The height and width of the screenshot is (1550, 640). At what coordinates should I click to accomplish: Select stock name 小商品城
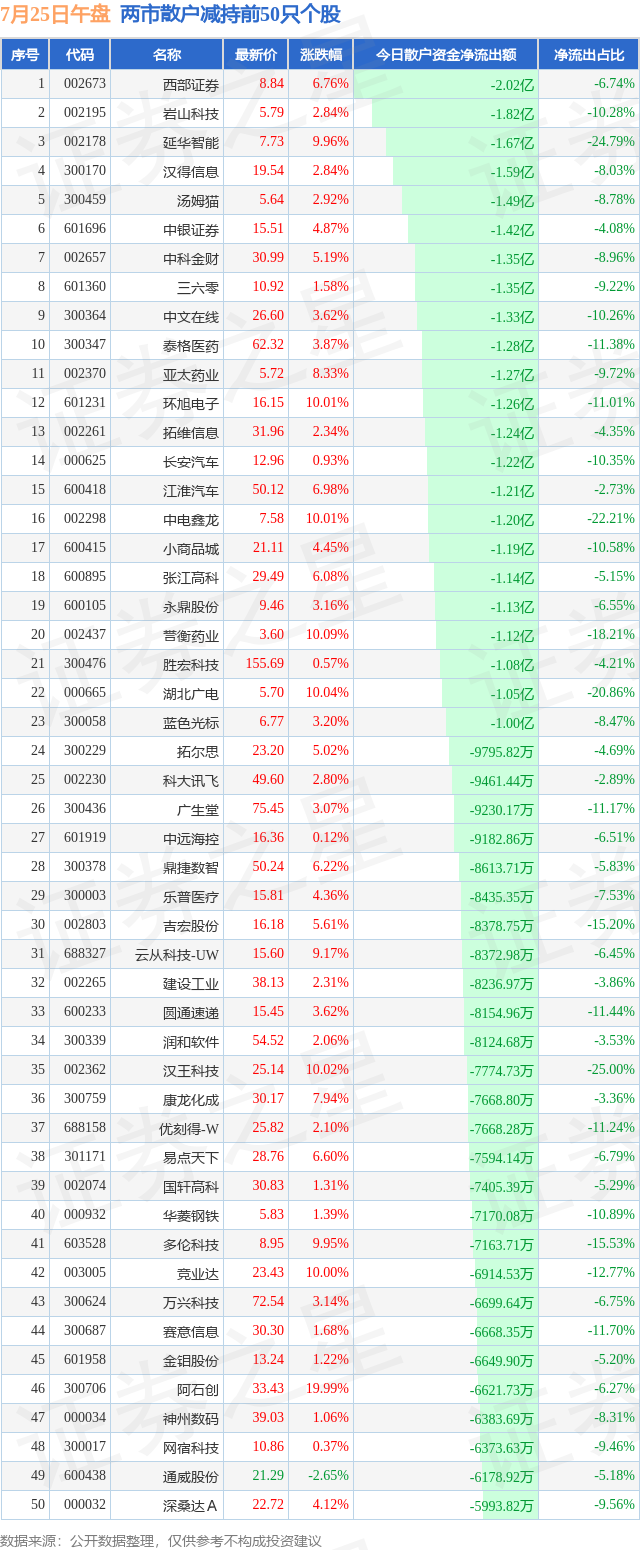click(x=191, y=548)
